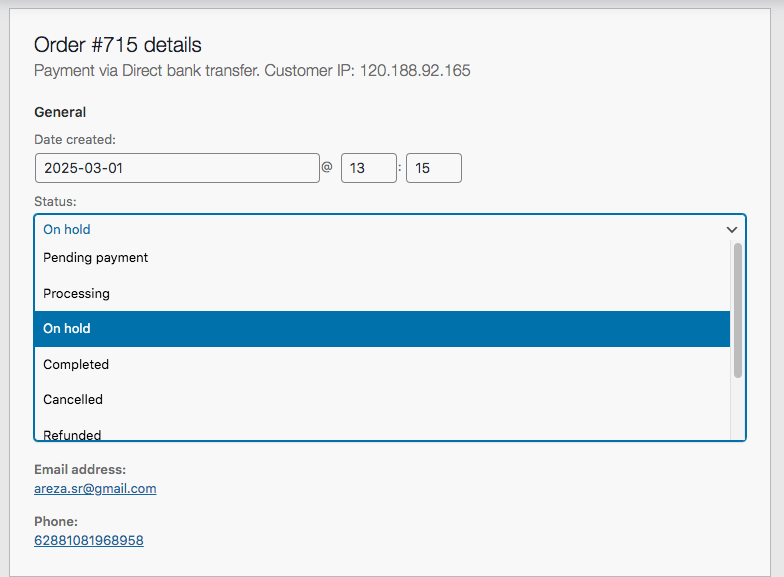The height and width of the screenshot is (577, 784).
Task: Focus the hour input showing 13
Action: (368, 168)
